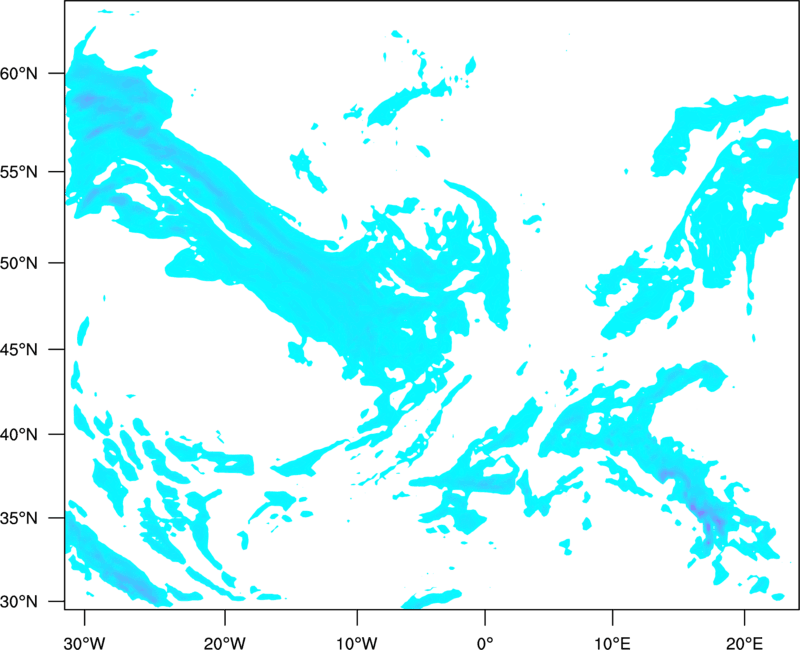Click the 20°W longitude label
Viewport: 800px width, 650px height.
224,643
